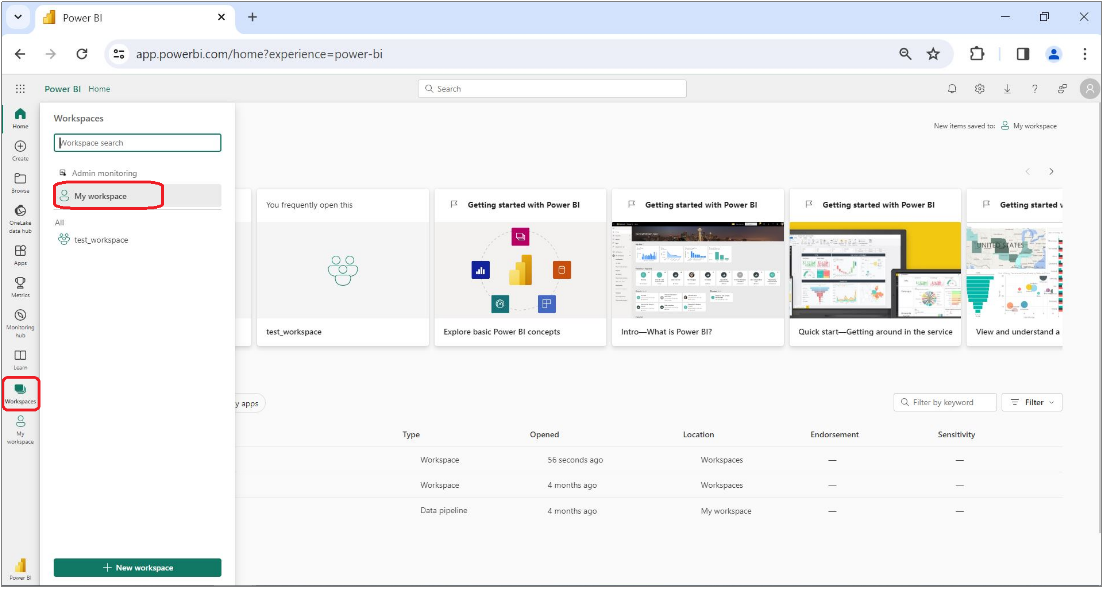This screenshot has height=590, width=1105.
Task: Open Chrome three-dot menu
Action: (x=1085, y=54)
